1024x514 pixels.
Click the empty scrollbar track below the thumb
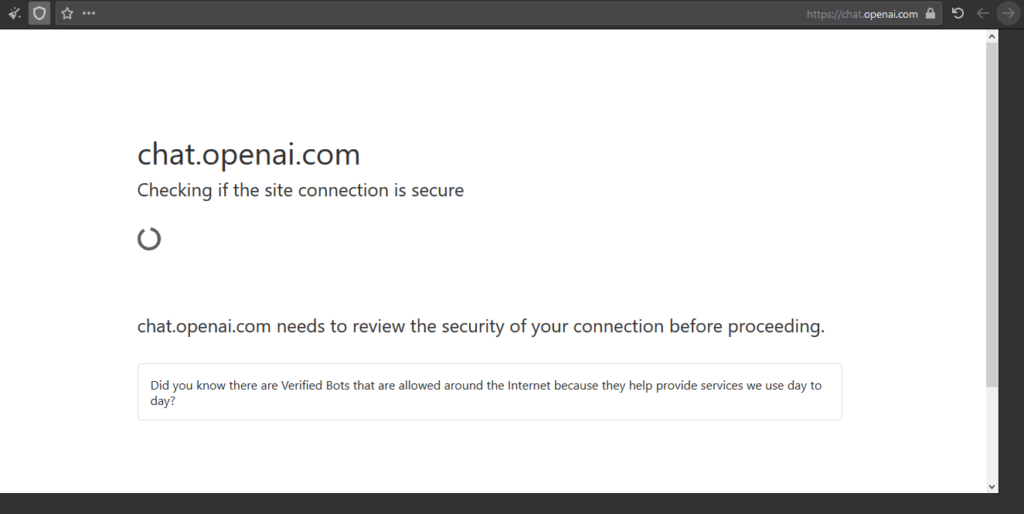click(992, 433)
